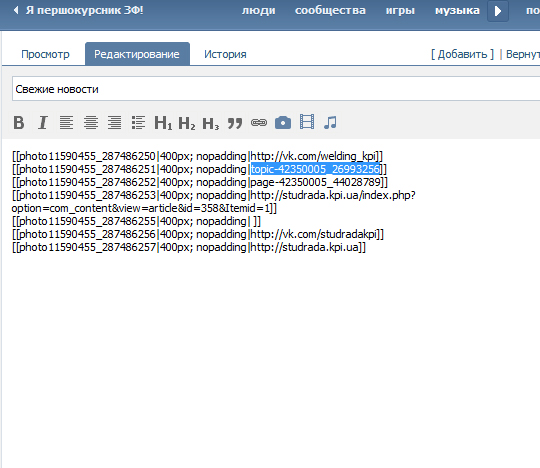540x468 pixels.
Task: Go to the сообщества header menu
Action: [x=330, y=11]
